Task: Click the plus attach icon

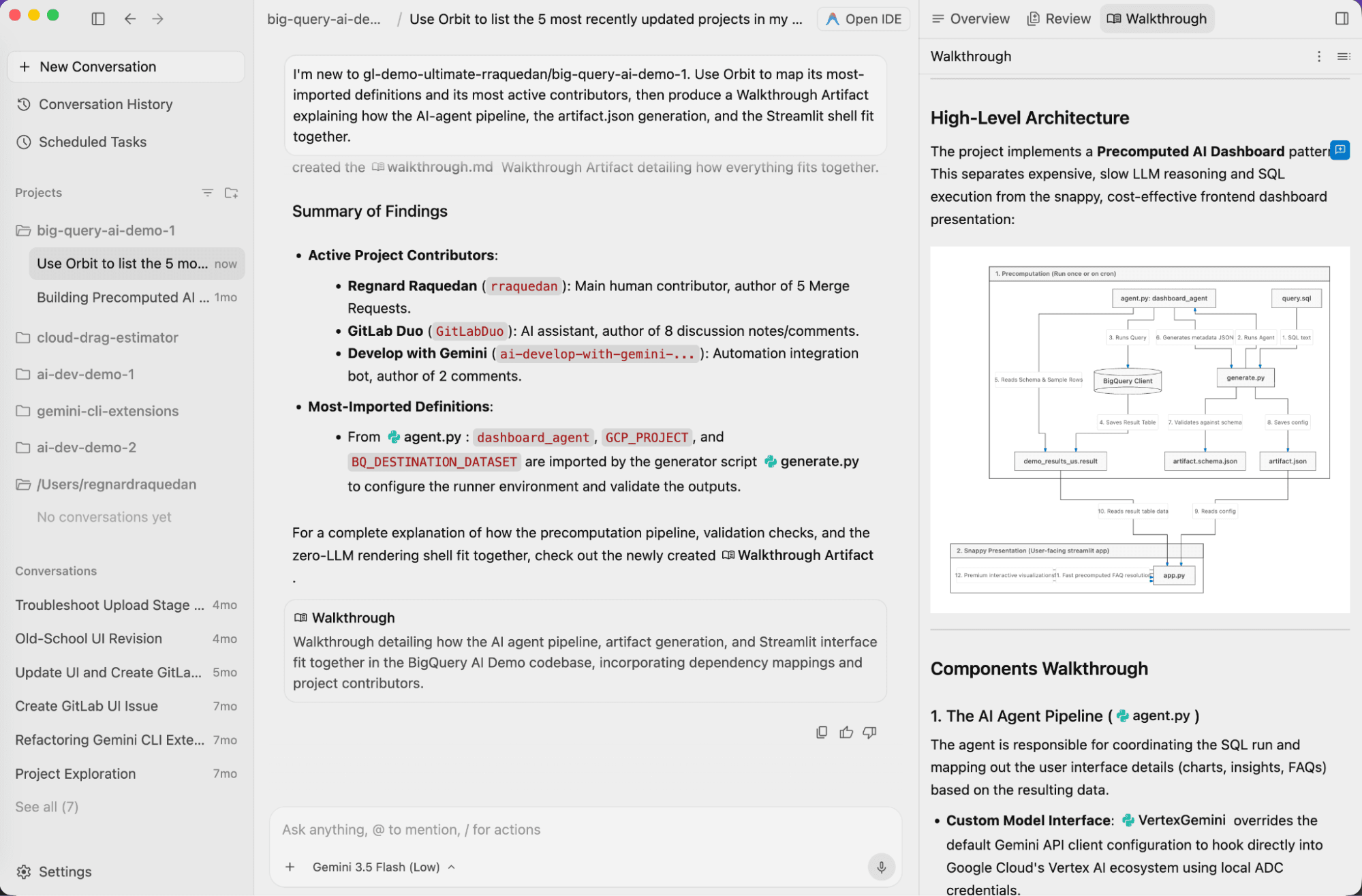Action: (x=290, y=867)
